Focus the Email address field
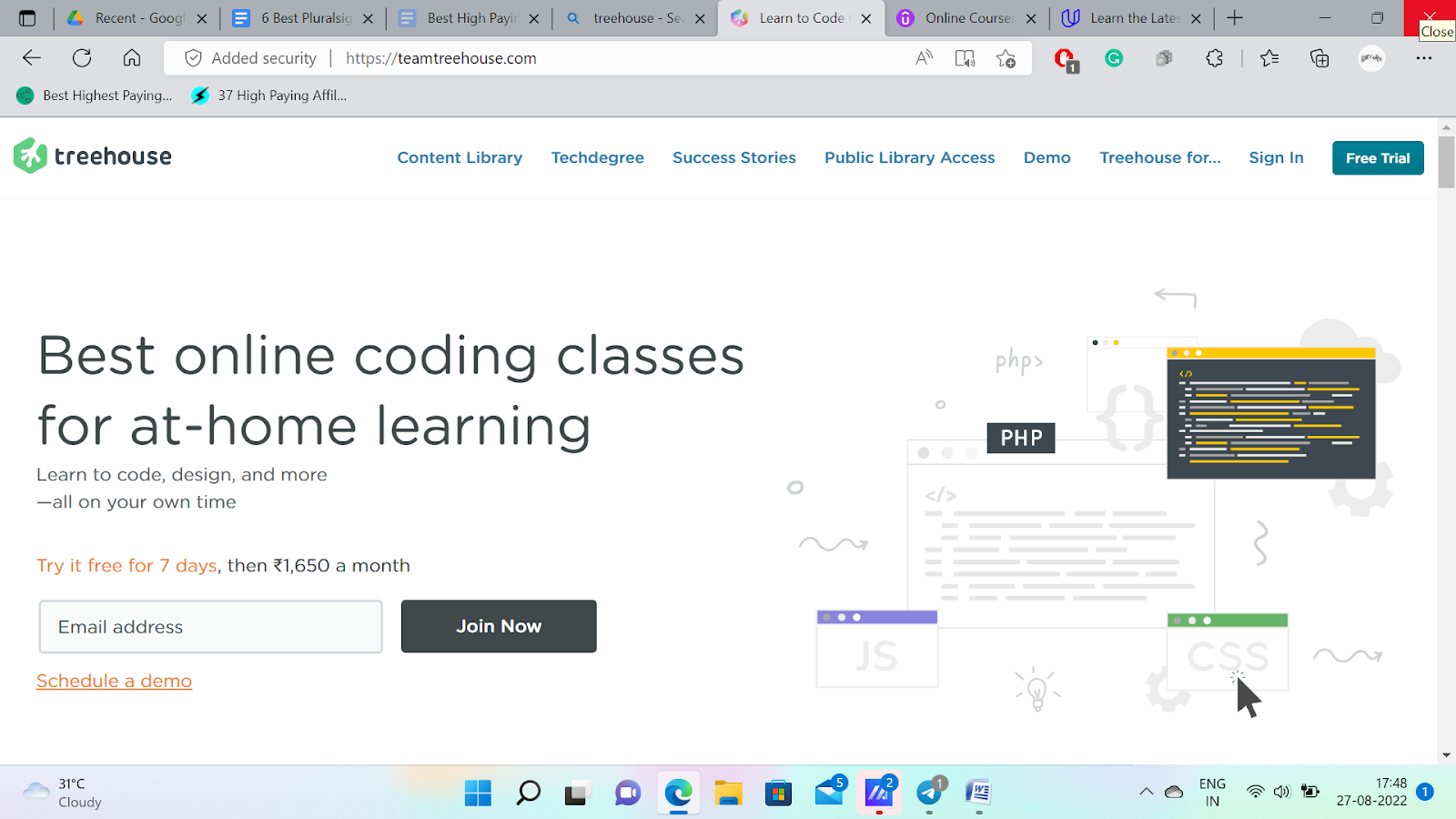 point(210,626)
